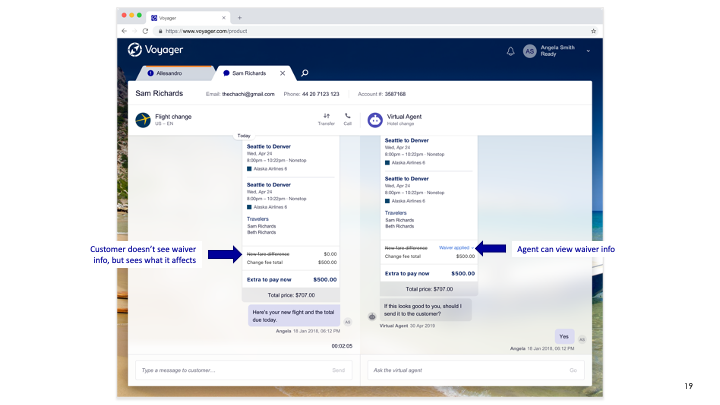Open a new browser tab with plus
720x405 pixels.
240,18
